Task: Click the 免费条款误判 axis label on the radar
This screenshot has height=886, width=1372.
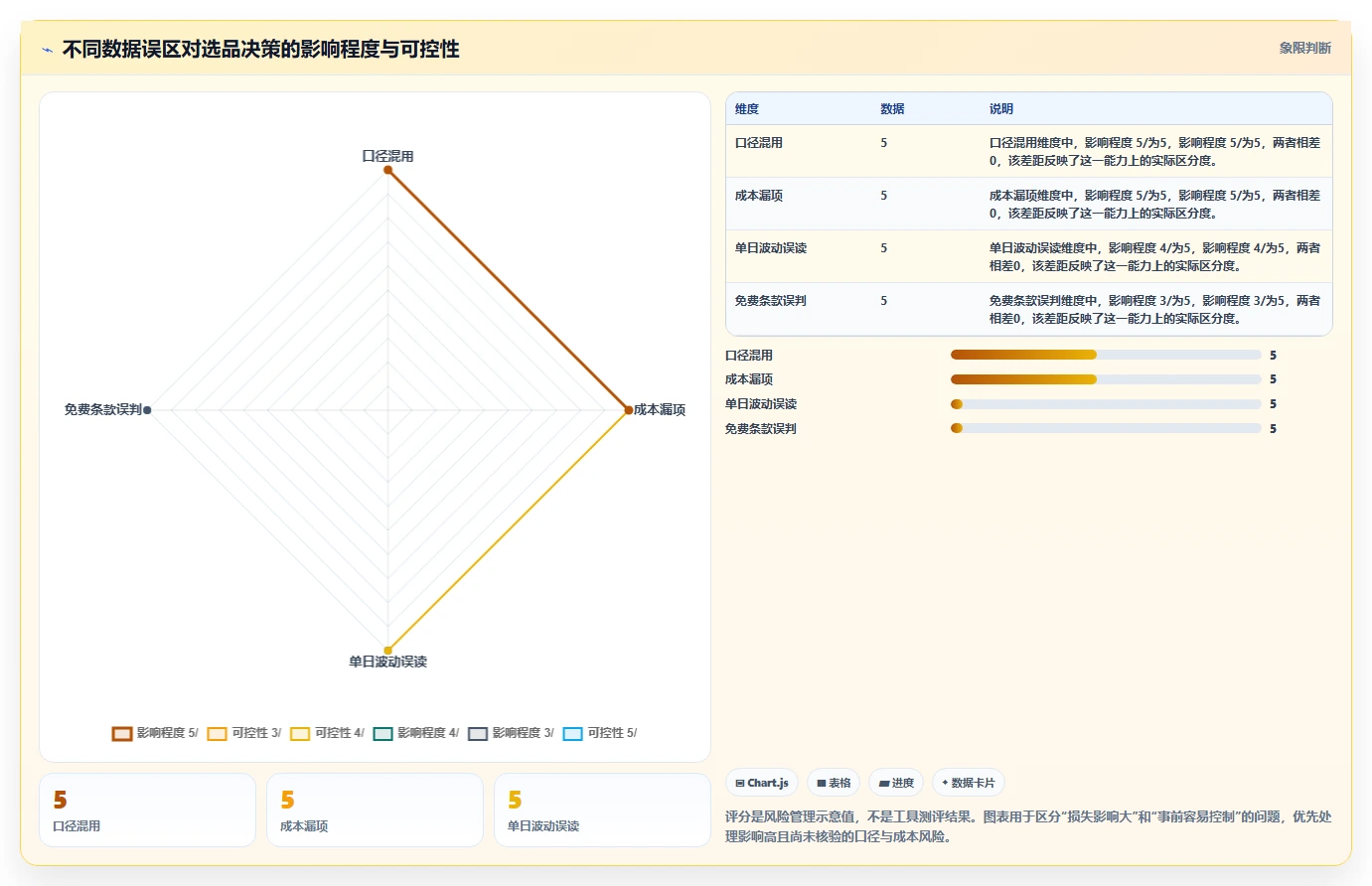Action: (x=103, y=409)
